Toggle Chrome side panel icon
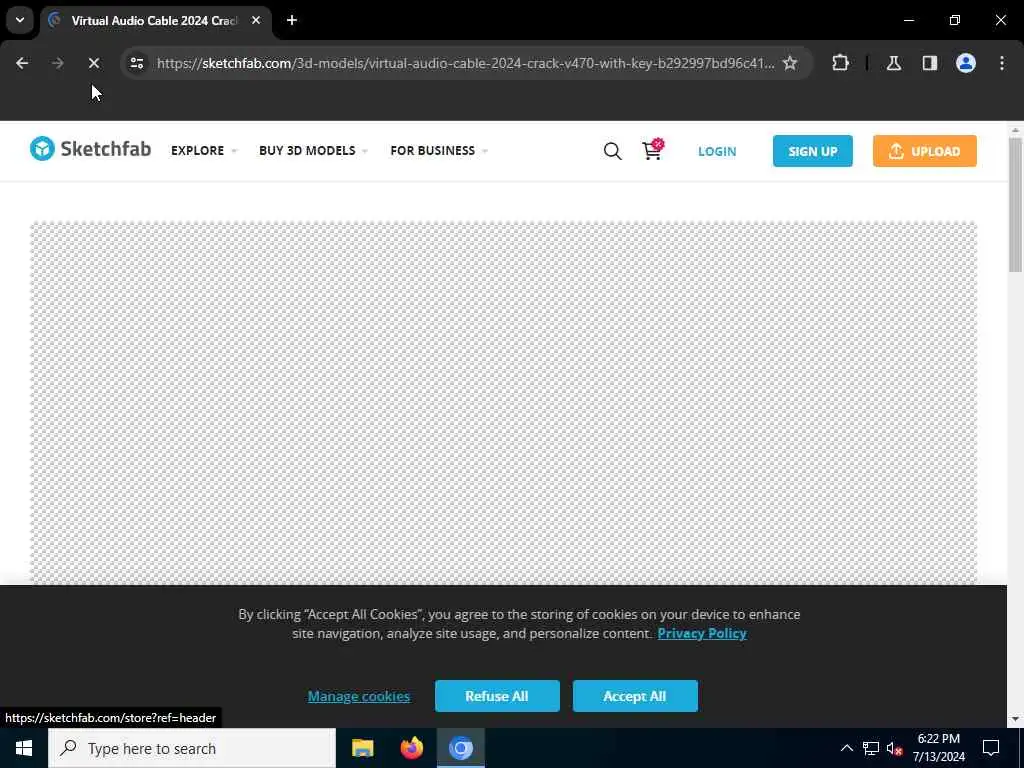 (929, 63)
